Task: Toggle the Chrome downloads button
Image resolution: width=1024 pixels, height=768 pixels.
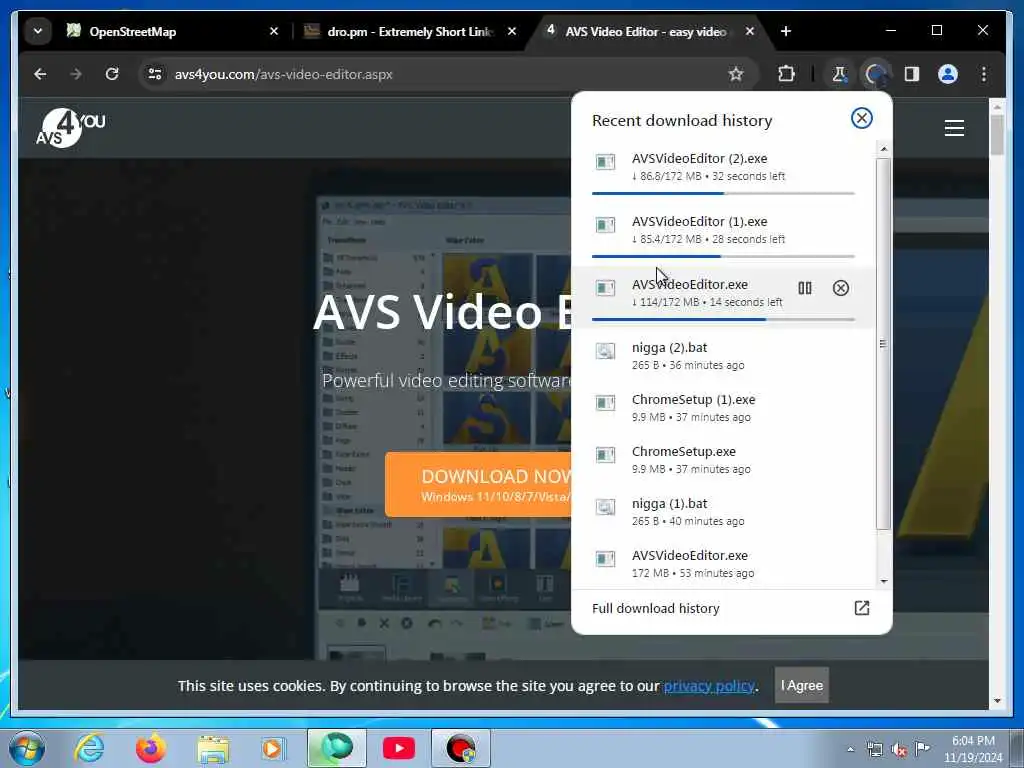Action: [x=875, y=74]
